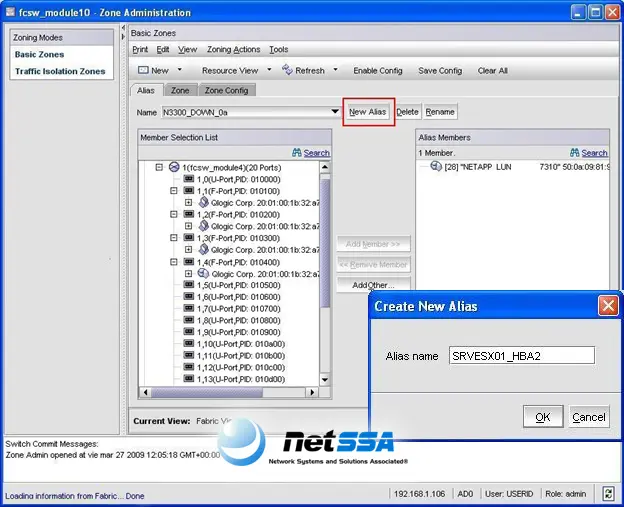Expand the Qlogic Corp entry under port 1,2

[189, 226]
